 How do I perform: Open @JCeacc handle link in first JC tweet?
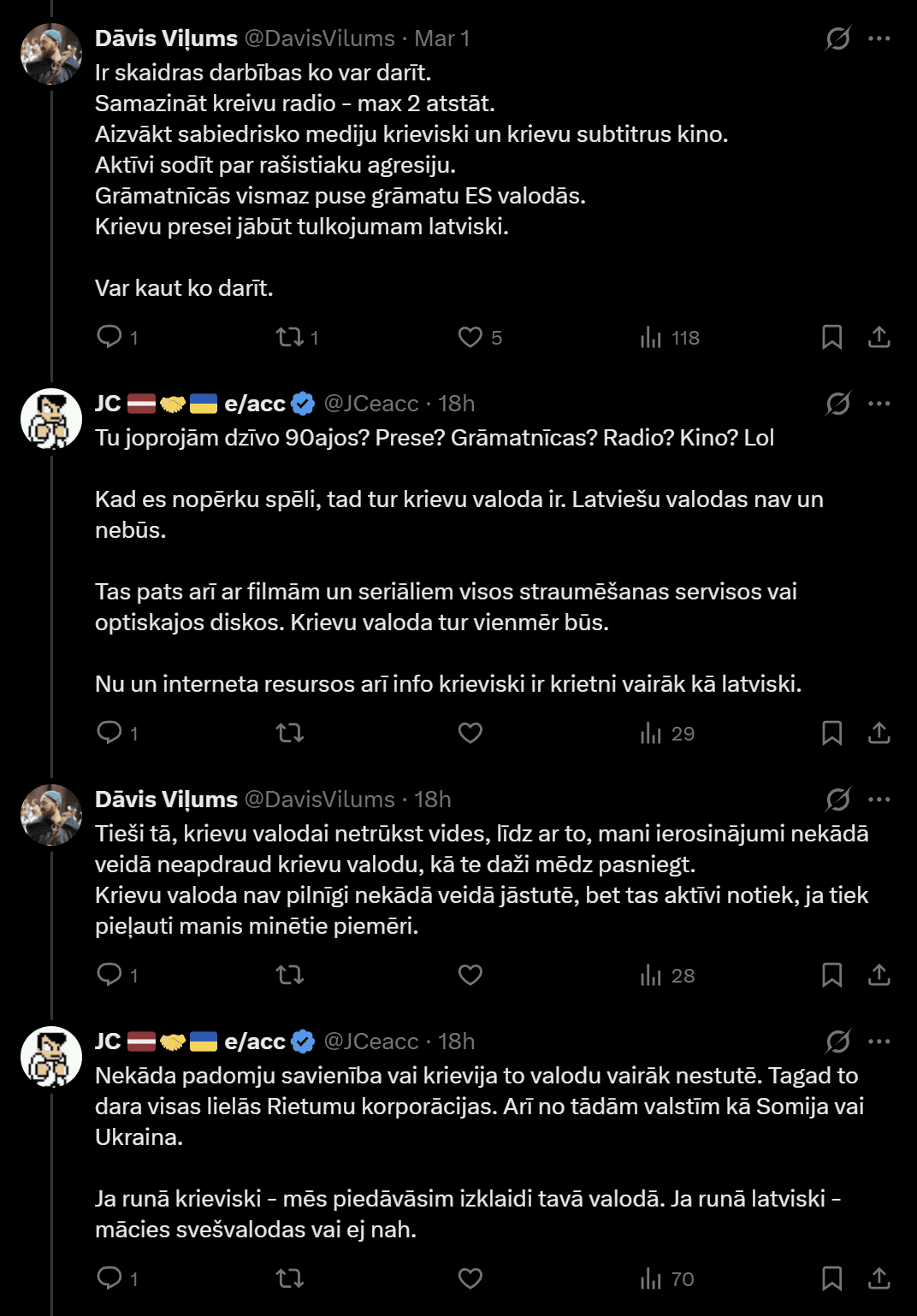point(371,404)
